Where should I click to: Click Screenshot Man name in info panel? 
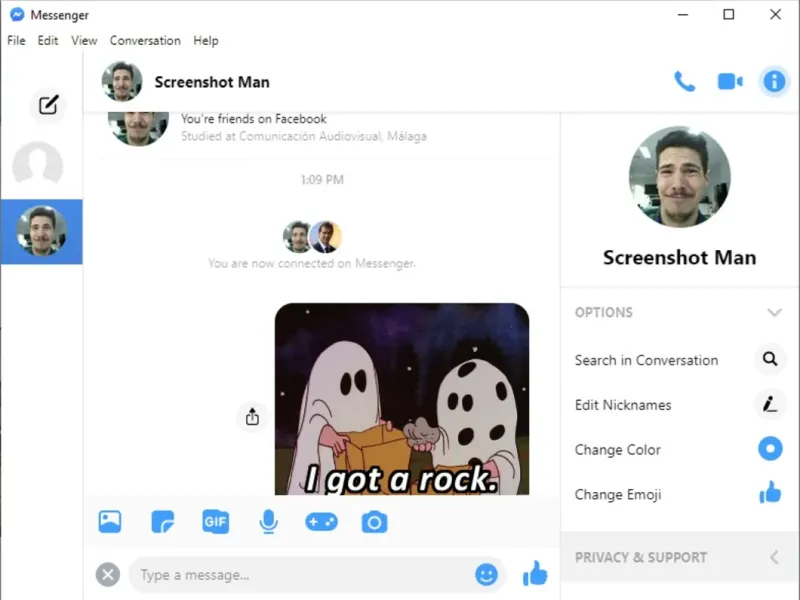[680, 258]
